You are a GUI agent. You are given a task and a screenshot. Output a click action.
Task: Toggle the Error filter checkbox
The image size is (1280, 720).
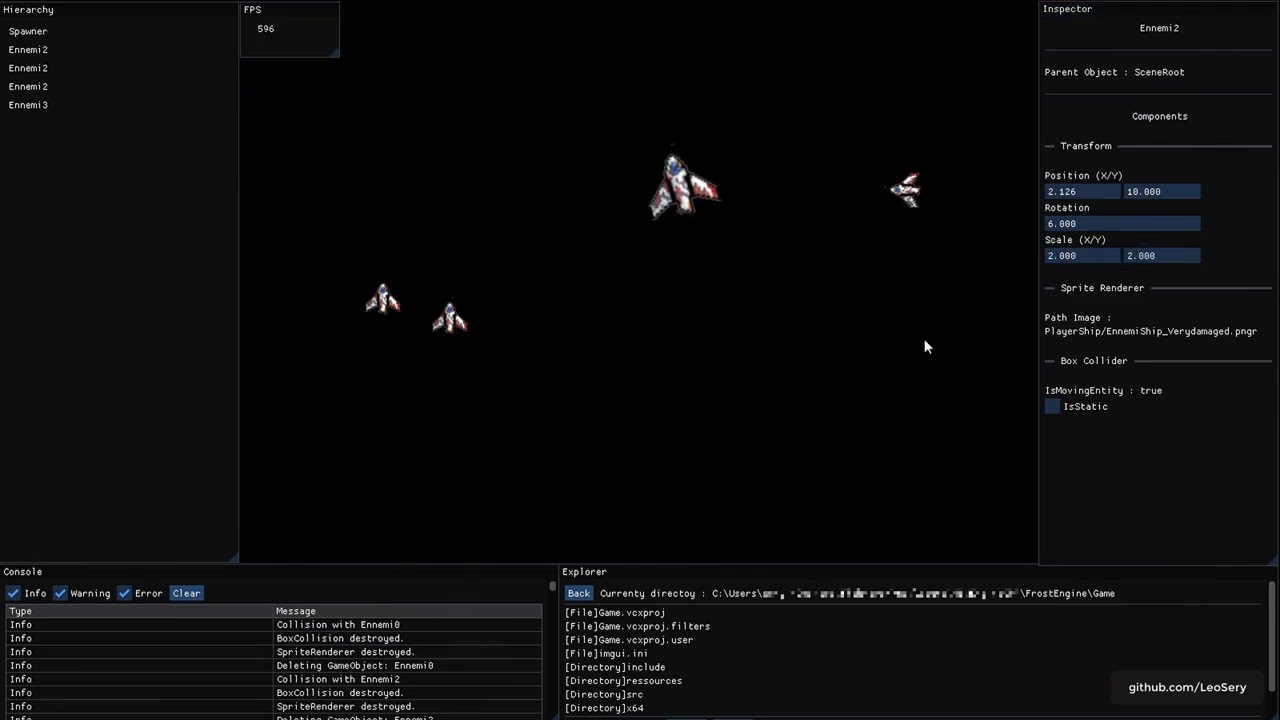[124, 593]
